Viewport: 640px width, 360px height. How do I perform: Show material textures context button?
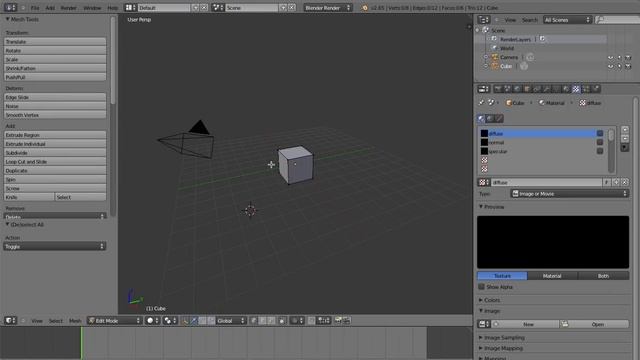481,118
